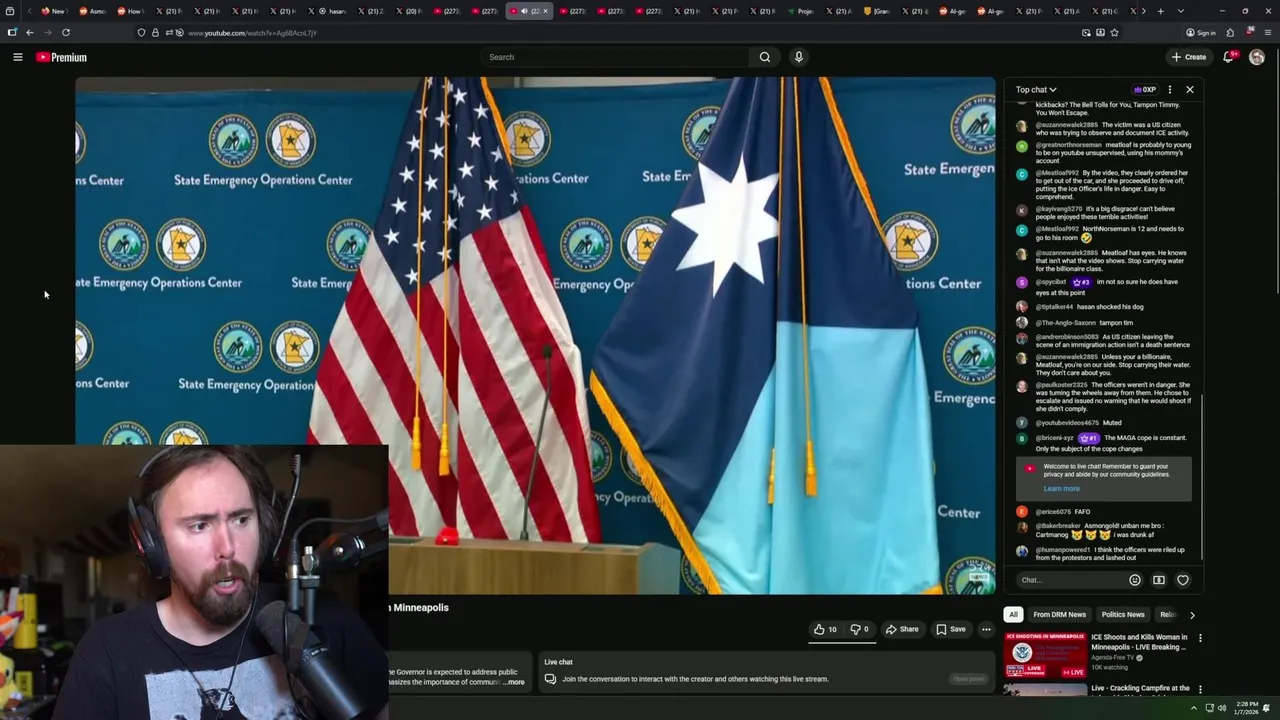1280x720 pixels.
Task: Focus the YouTube search field
Action: [x=615, y=57]
